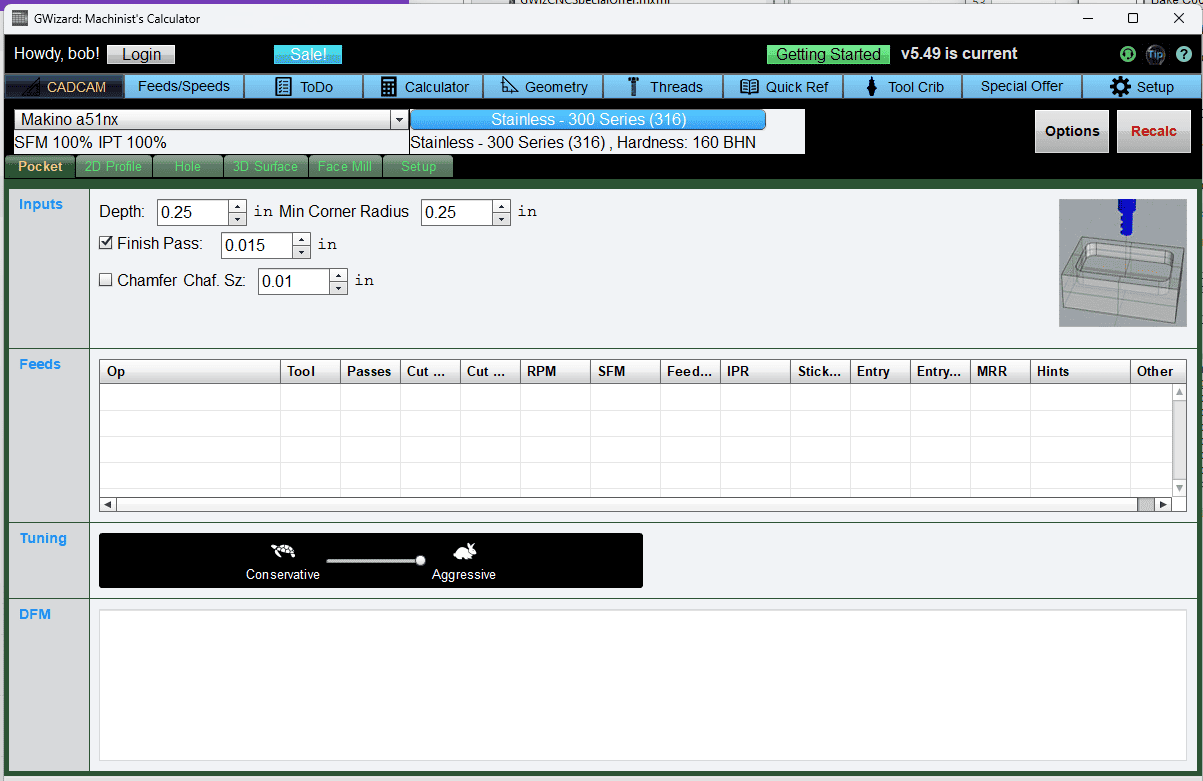The height and width of the screenshot is (781, 1203).
Task: Increment Depth using its up arrow
Action: 237,206
